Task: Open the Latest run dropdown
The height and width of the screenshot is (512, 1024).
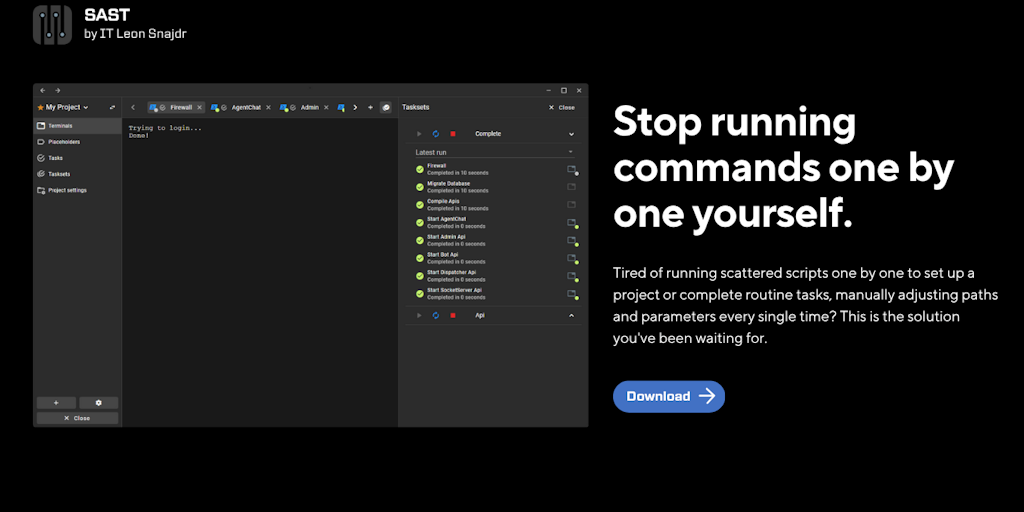Action: coord(494,152)
